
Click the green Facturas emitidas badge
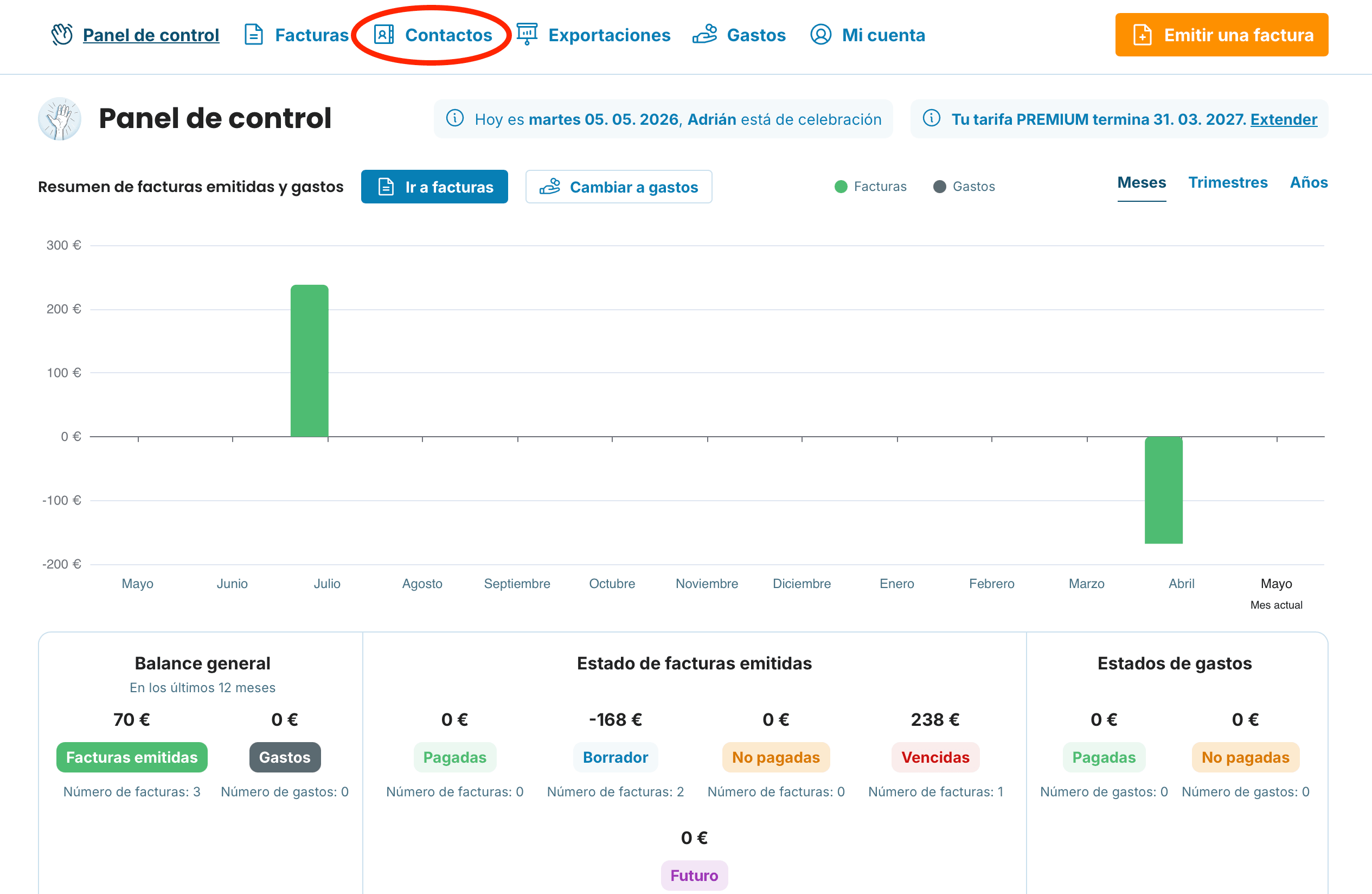(132, 757)
